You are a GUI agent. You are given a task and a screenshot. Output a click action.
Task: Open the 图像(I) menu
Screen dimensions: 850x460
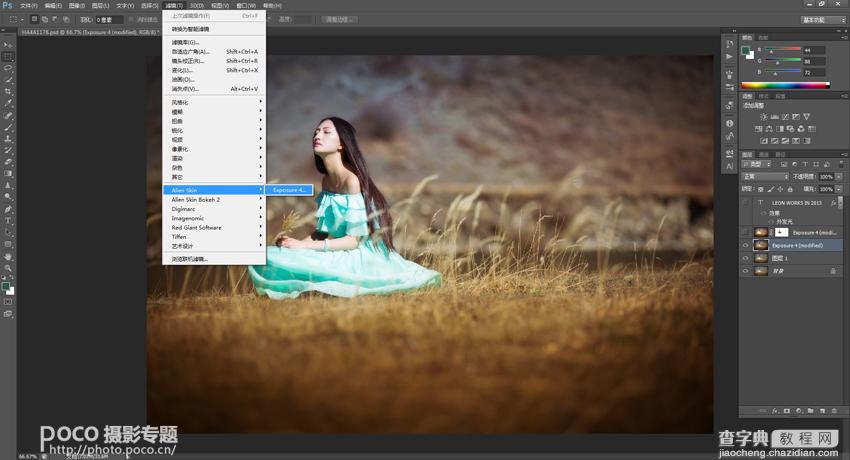coord(76,5)
